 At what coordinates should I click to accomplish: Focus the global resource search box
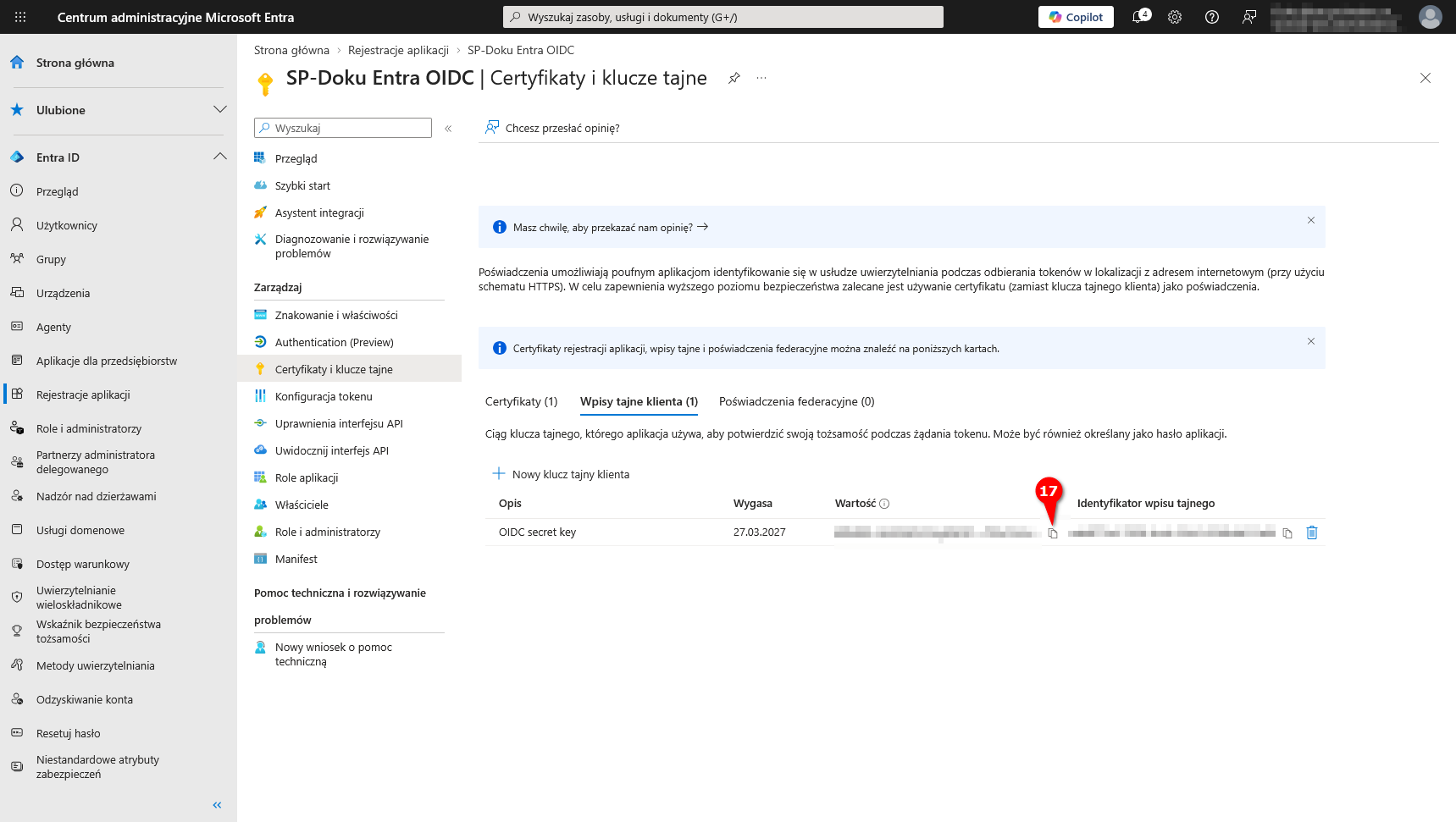click(723, 17)
